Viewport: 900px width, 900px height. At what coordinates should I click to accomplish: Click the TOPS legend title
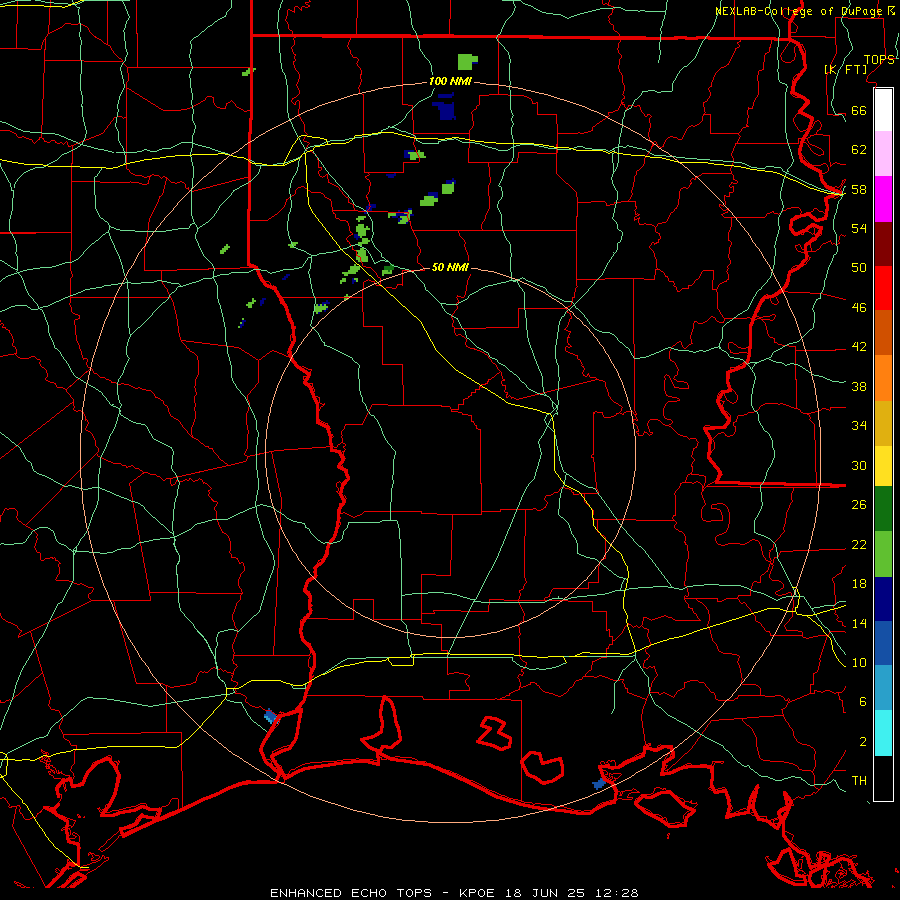[x=879, y=59]
